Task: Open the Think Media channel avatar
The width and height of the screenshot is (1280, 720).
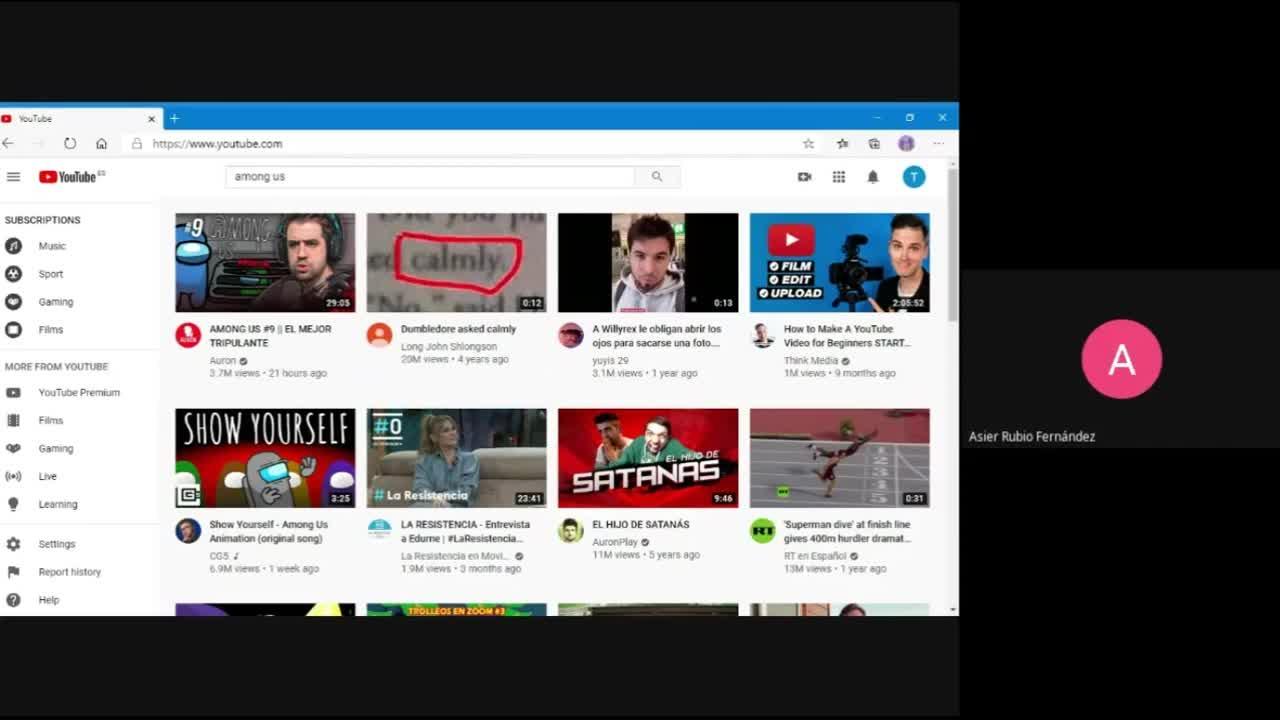Action: tap(763, 335)
